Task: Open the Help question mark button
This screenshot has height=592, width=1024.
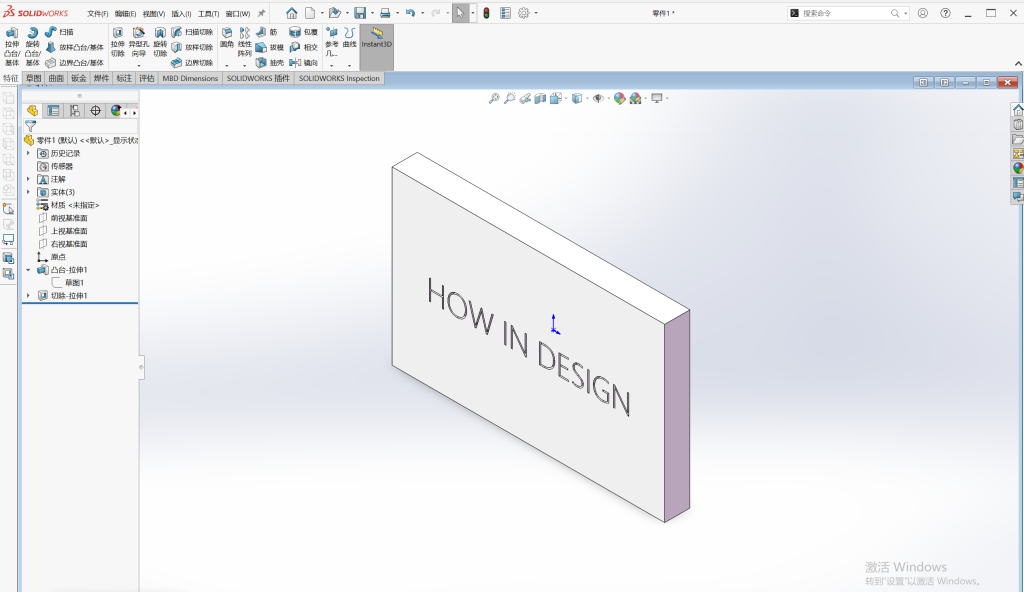Action: pyautogui.click(x=946, y=13)
